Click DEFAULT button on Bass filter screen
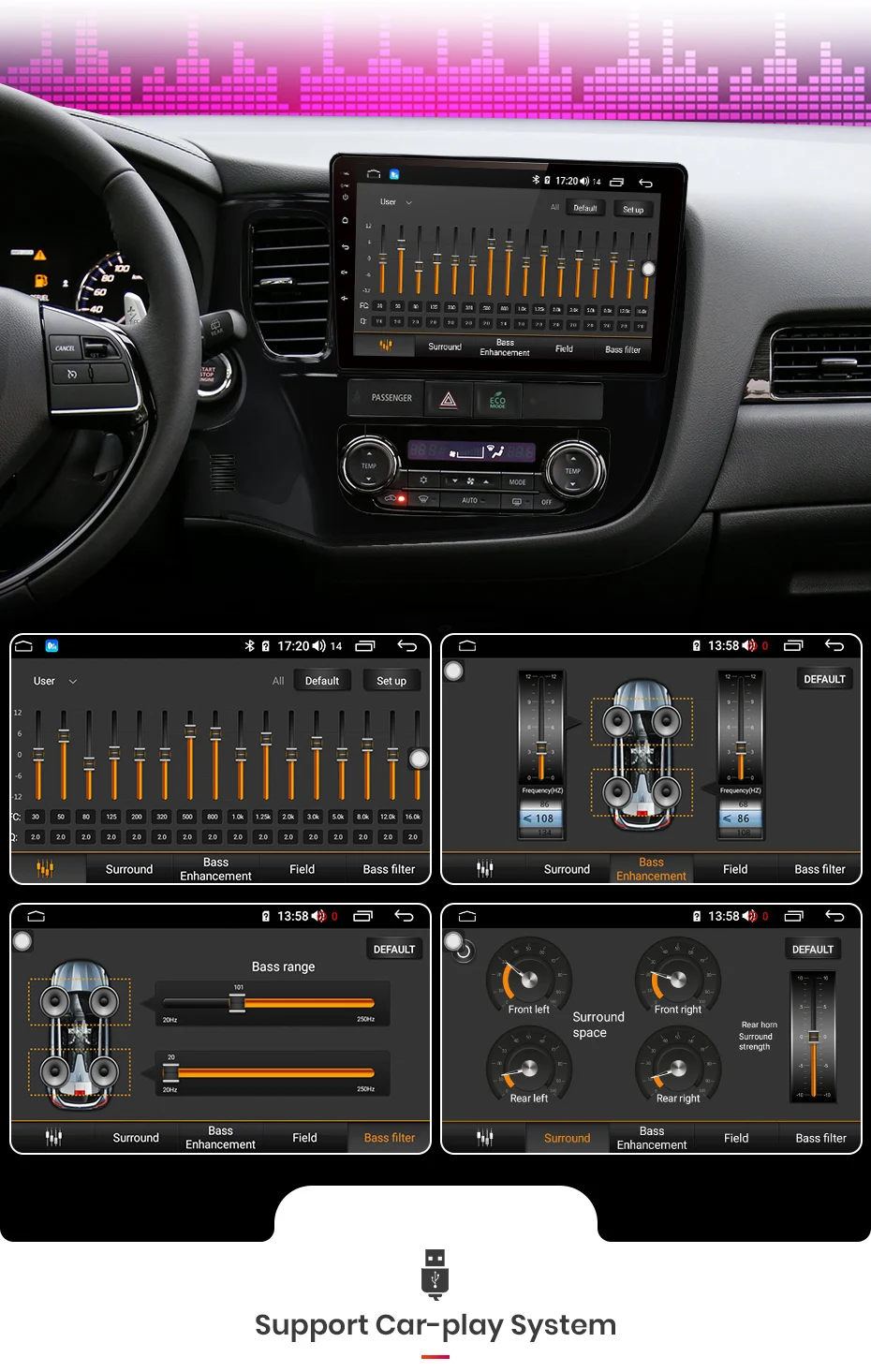 [394, 950]
